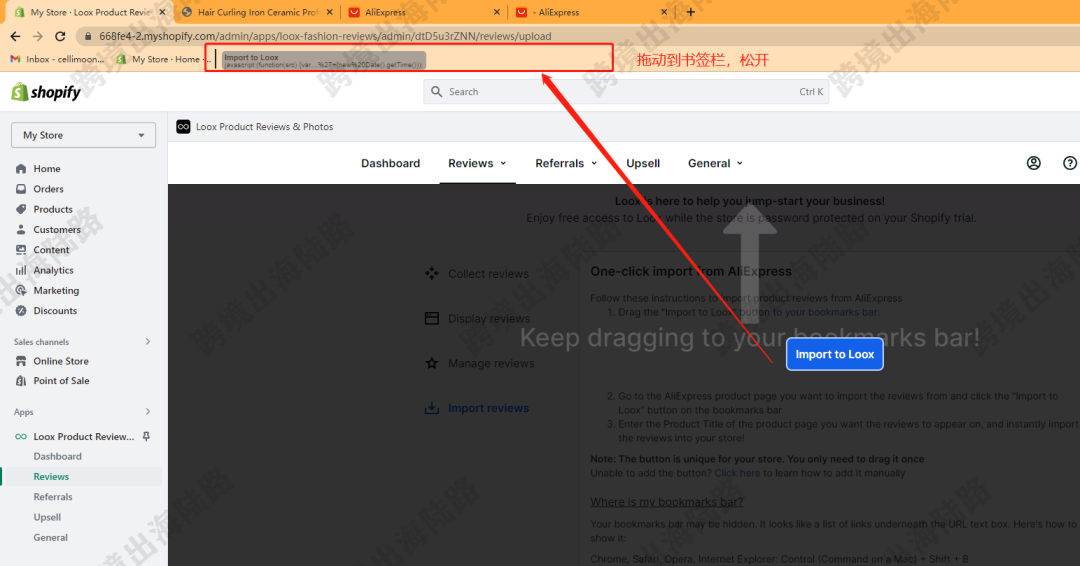Switch to Hair Curling Iron browser tab

(258, 12)
